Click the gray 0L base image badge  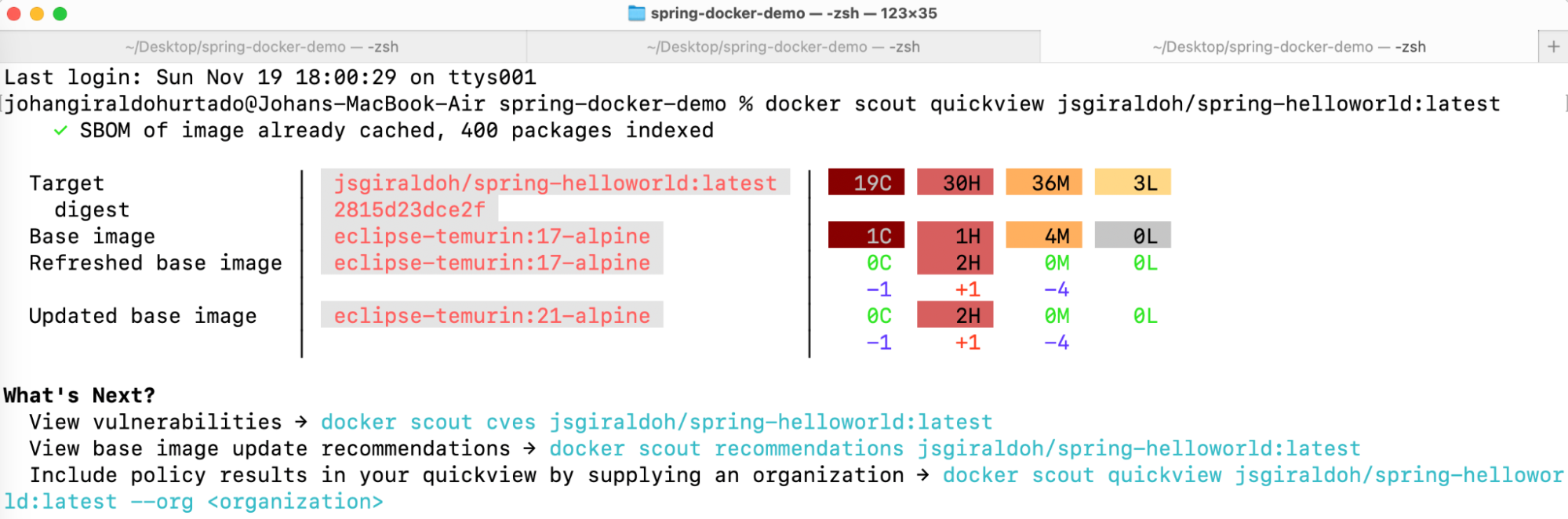[x=1133, y=236]
